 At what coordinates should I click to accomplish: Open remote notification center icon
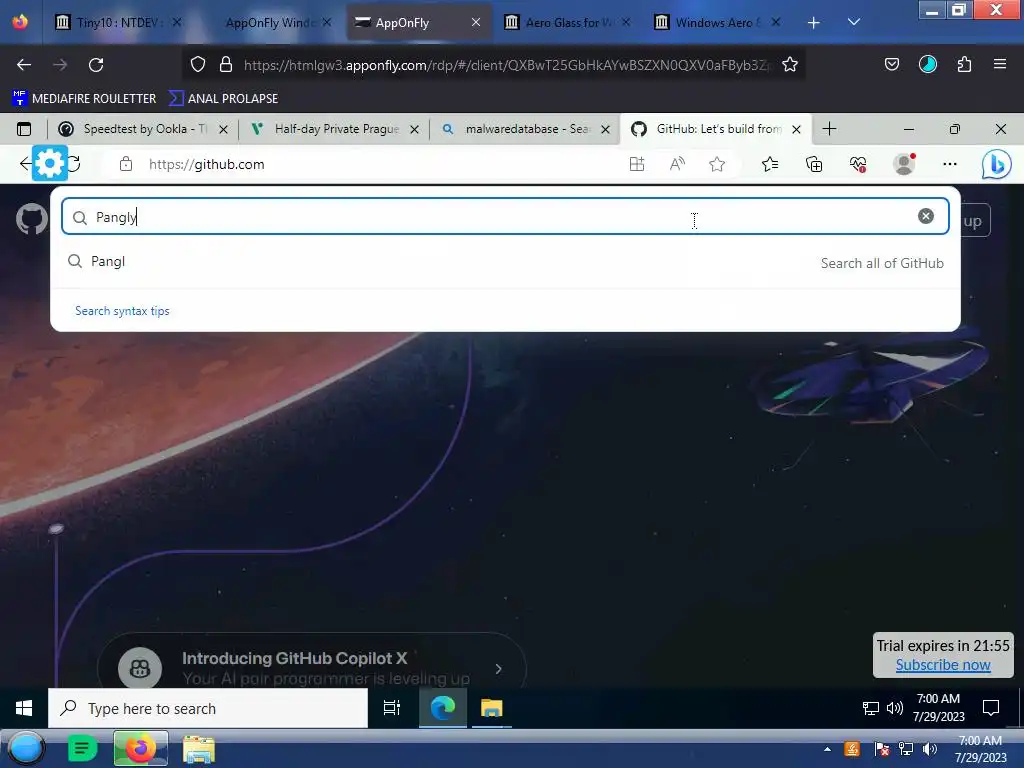[x=991, y=708]
